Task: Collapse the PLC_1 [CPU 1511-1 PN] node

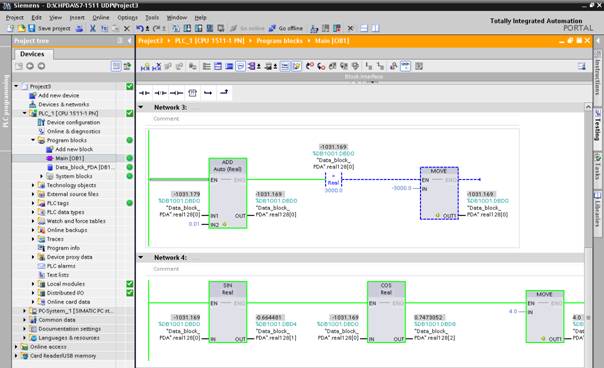Action: click(x=24, y=113)
